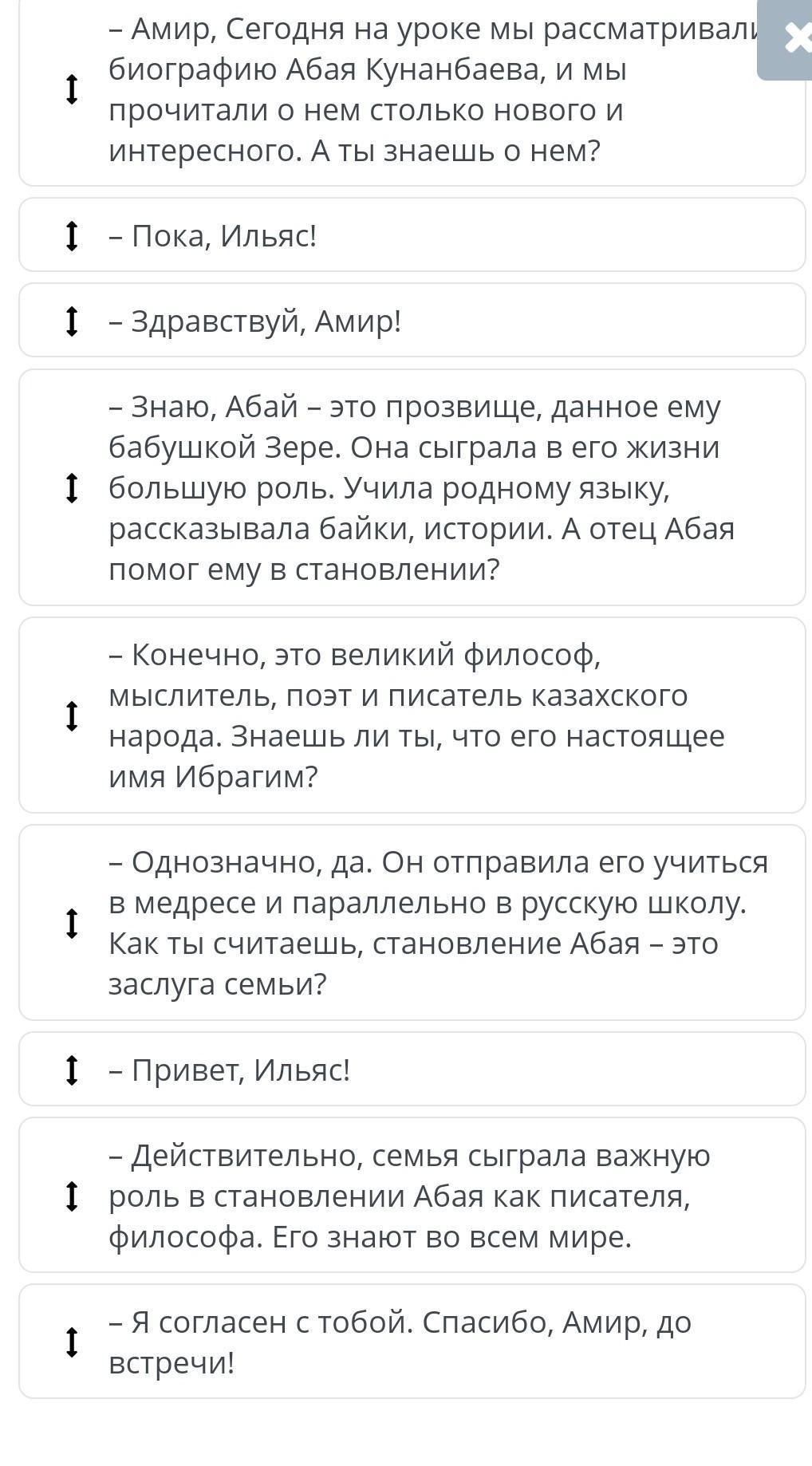Click the reorder handle beside «Пока, Ильяс!»
Viewport: 812px width, 1466px height.
pos(72,236)
